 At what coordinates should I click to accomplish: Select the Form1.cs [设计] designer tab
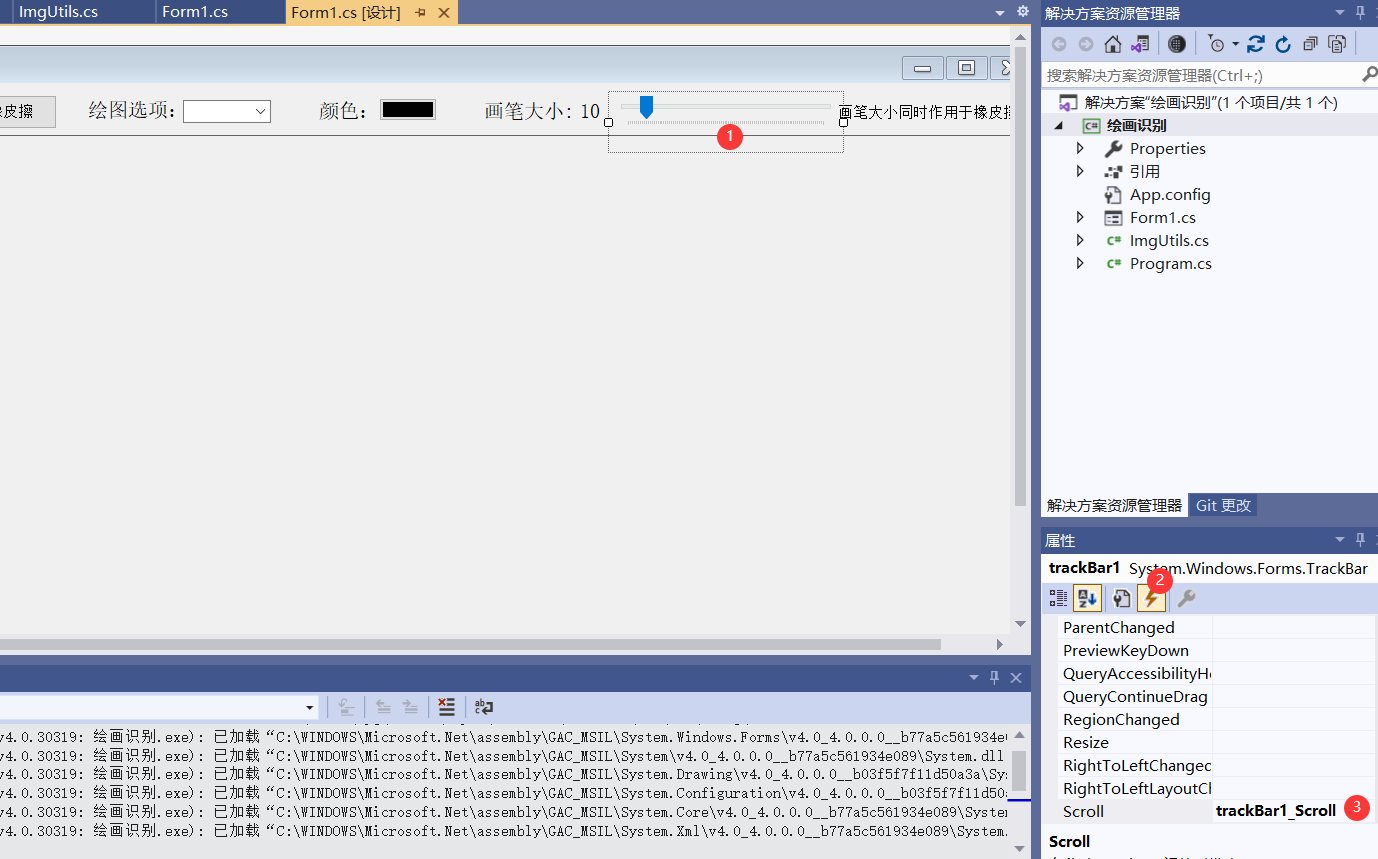(346, 13)
